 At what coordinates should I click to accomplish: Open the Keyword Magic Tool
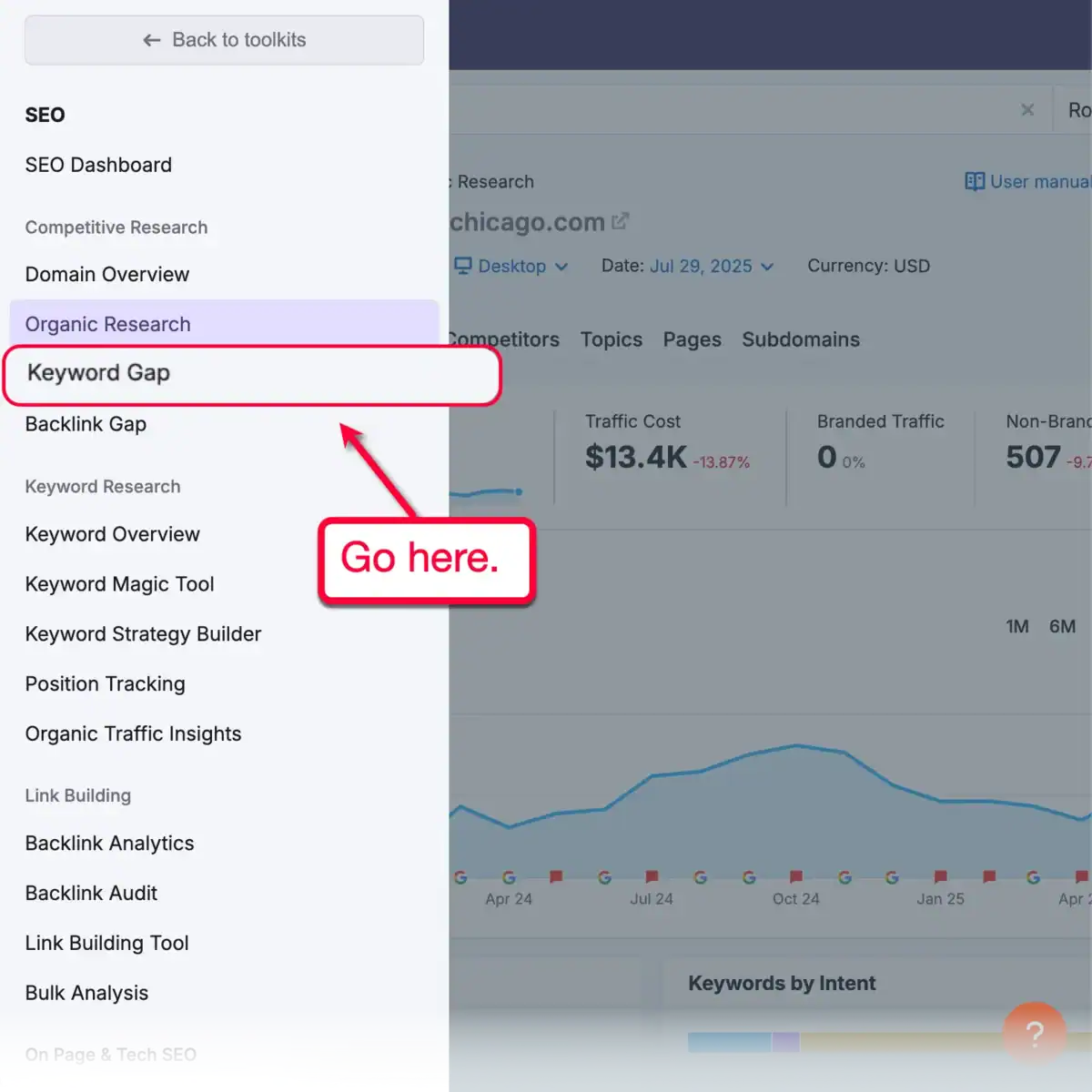coord(119,583)
